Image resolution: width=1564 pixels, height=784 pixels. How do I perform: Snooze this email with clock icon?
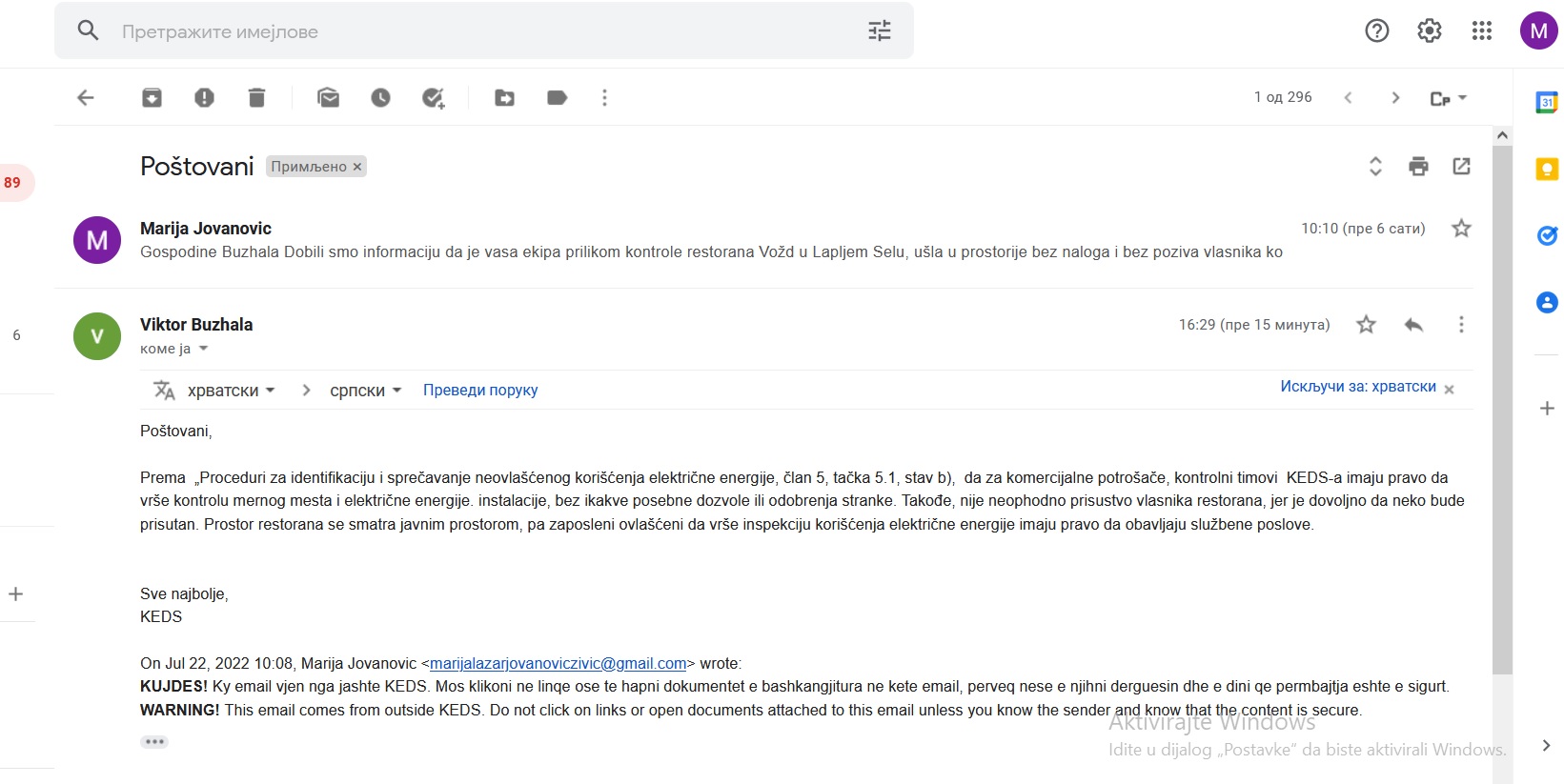(x=380, y=97)
